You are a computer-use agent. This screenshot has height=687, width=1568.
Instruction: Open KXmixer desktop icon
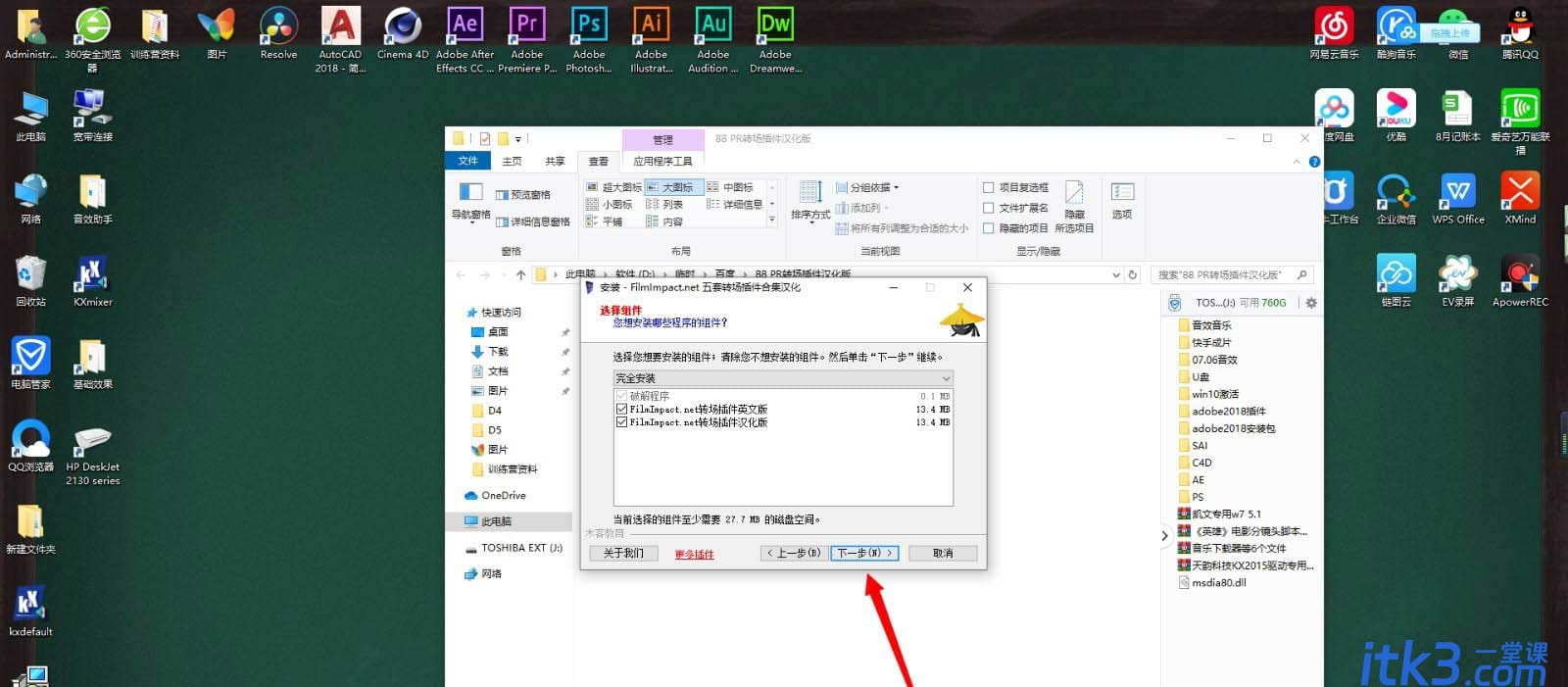click(92, 280)
